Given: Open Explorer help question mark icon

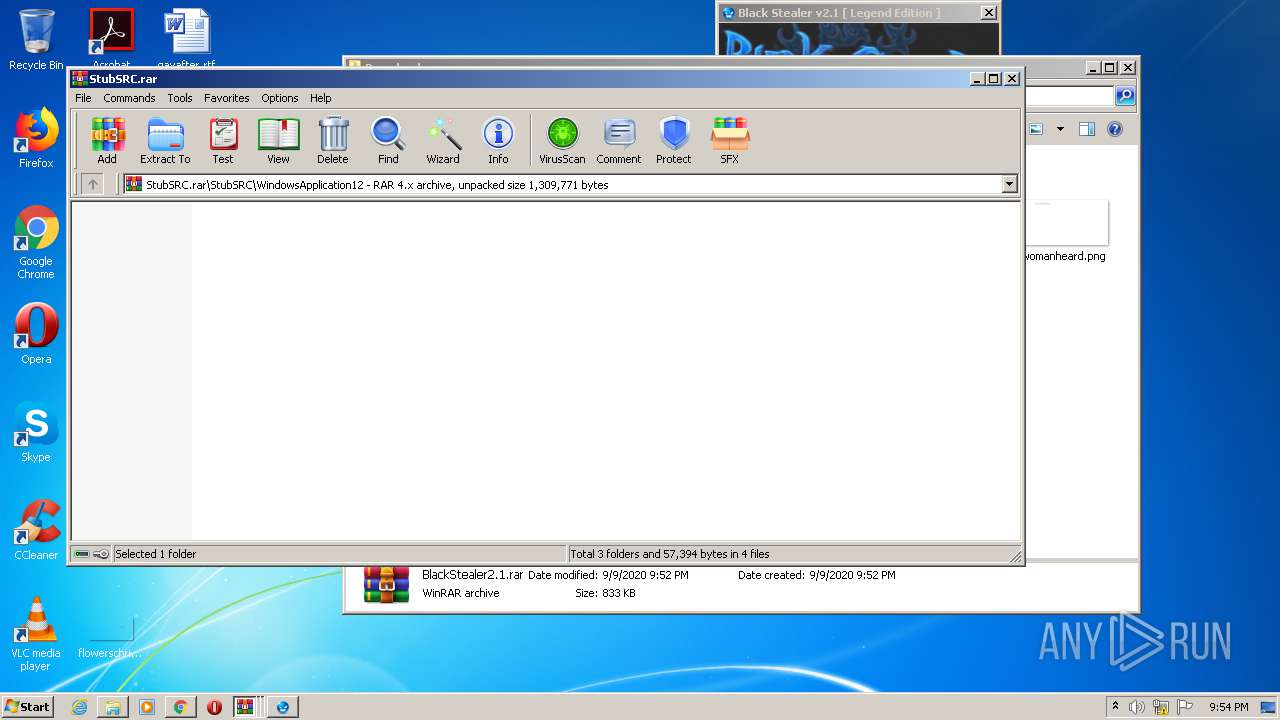Looking at the screenshot, I should coord(1115,129).
